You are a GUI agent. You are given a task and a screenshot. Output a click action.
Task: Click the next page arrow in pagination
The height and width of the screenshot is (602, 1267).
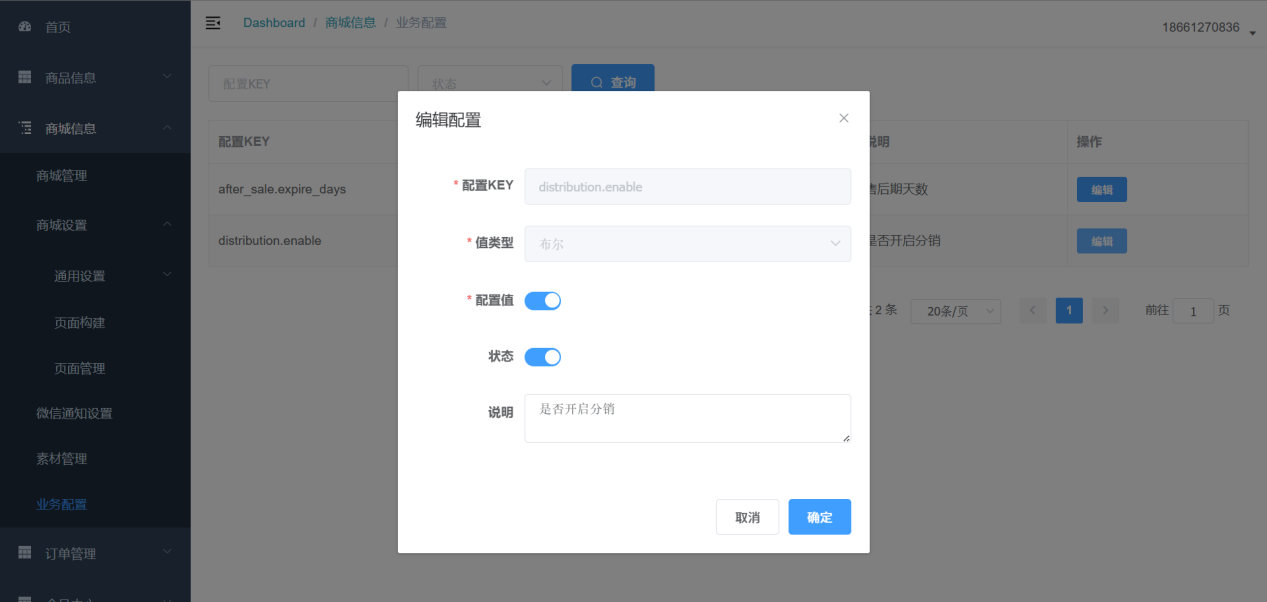(1105, 311)
